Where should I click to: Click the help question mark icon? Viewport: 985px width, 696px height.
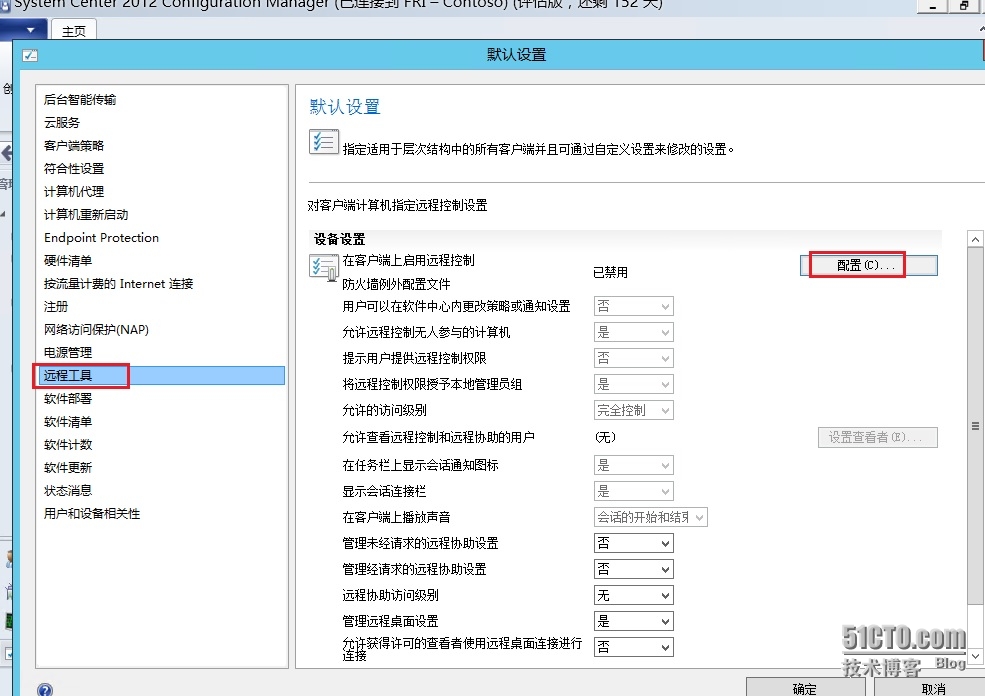pos(45,690)
